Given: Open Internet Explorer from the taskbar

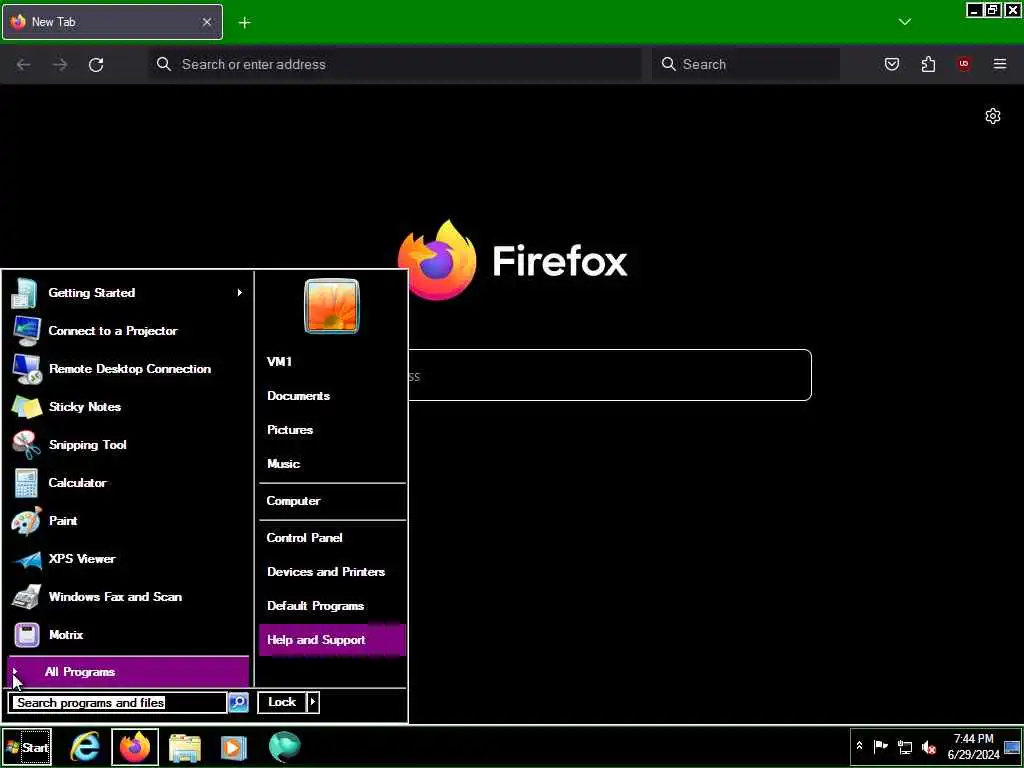Looking at the screenshot, I should click(x=85, y=746).
